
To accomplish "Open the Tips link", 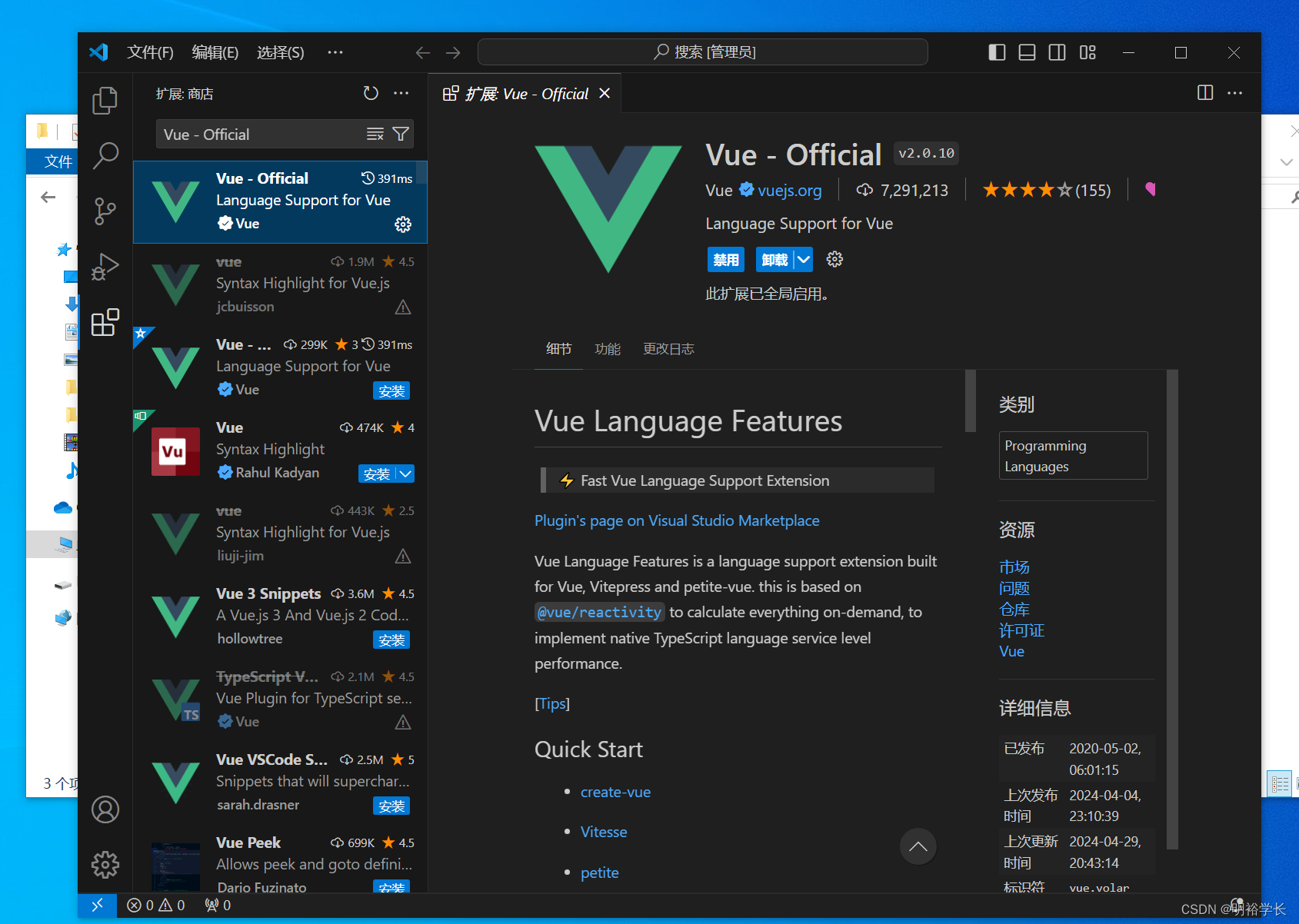I will coord(552,703).
